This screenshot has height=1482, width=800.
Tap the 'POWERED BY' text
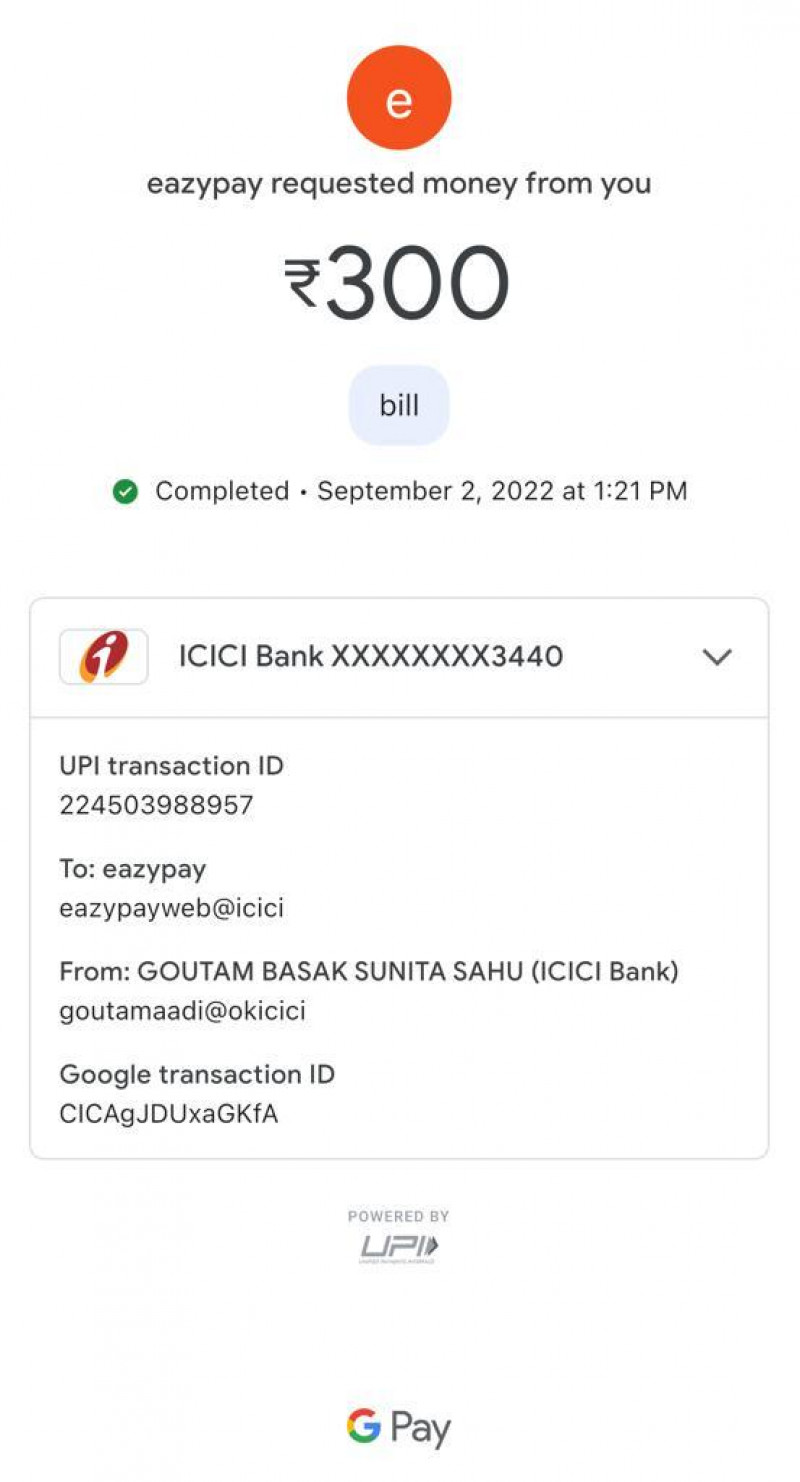click(x=399, y=1217)
